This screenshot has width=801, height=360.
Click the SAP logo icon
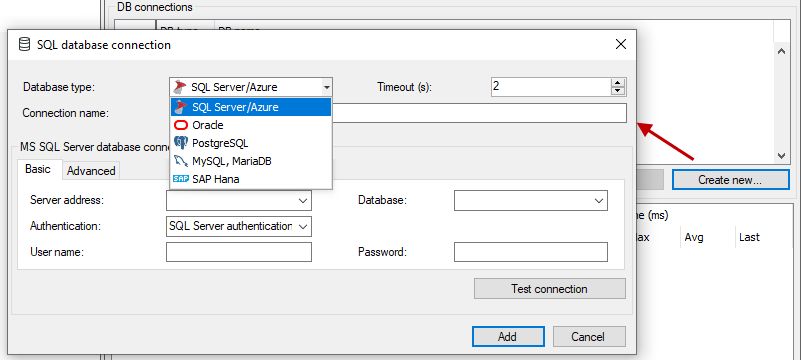pyautogui.click(x=181, y=179)
